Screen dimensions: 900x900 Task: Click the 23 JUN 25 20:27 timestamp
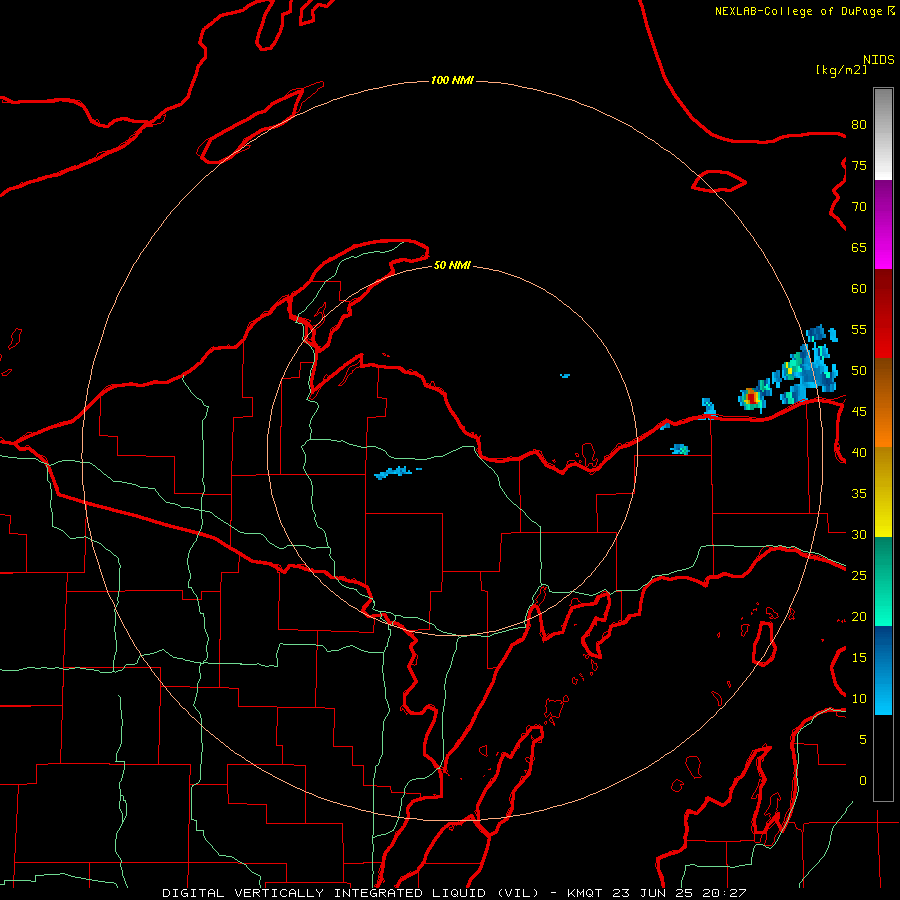(x=680, y=893)
